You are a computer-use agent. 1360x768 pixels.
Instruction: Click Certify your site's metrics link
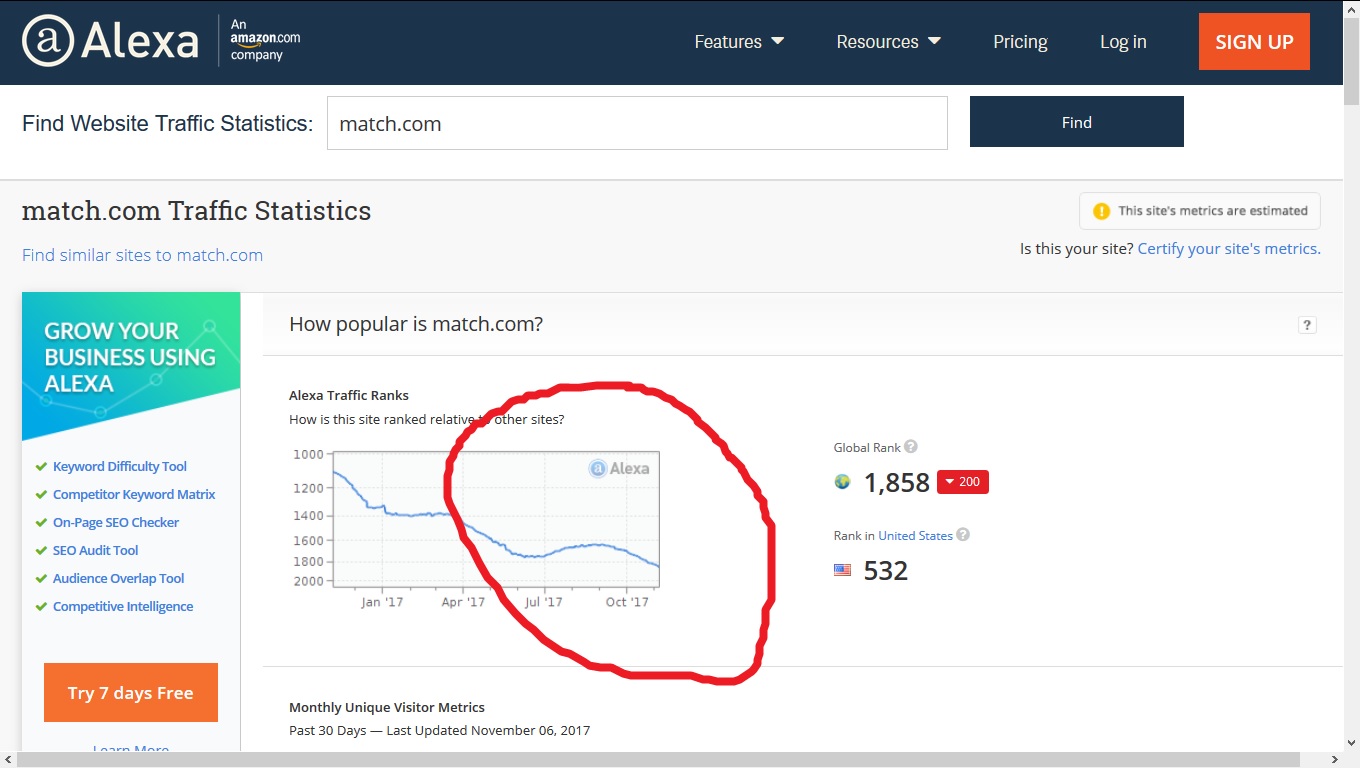coord(1229,248)
